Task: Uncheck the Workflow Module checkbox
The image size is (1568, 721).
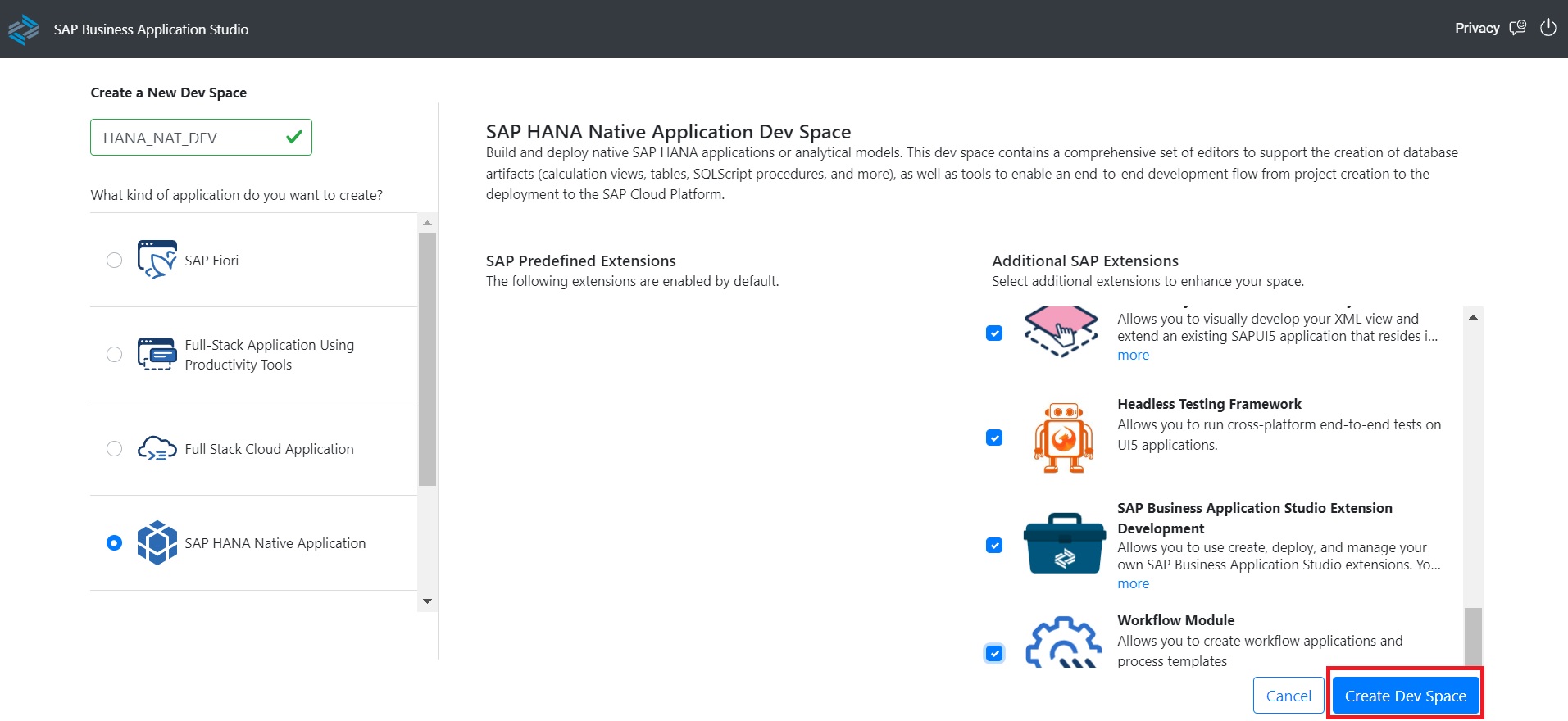Action: pos(994,653)
